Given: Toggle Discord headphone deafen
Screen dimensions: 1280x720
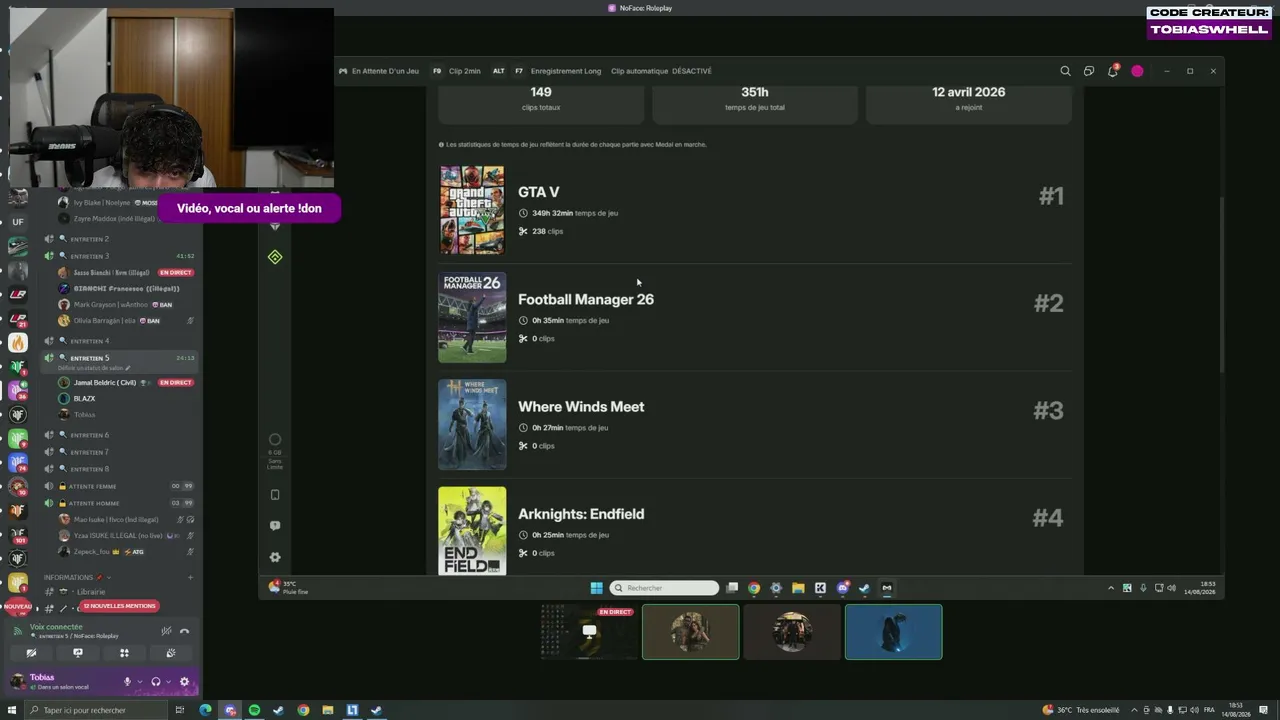Looking at the screenshot, I should 155,682.
